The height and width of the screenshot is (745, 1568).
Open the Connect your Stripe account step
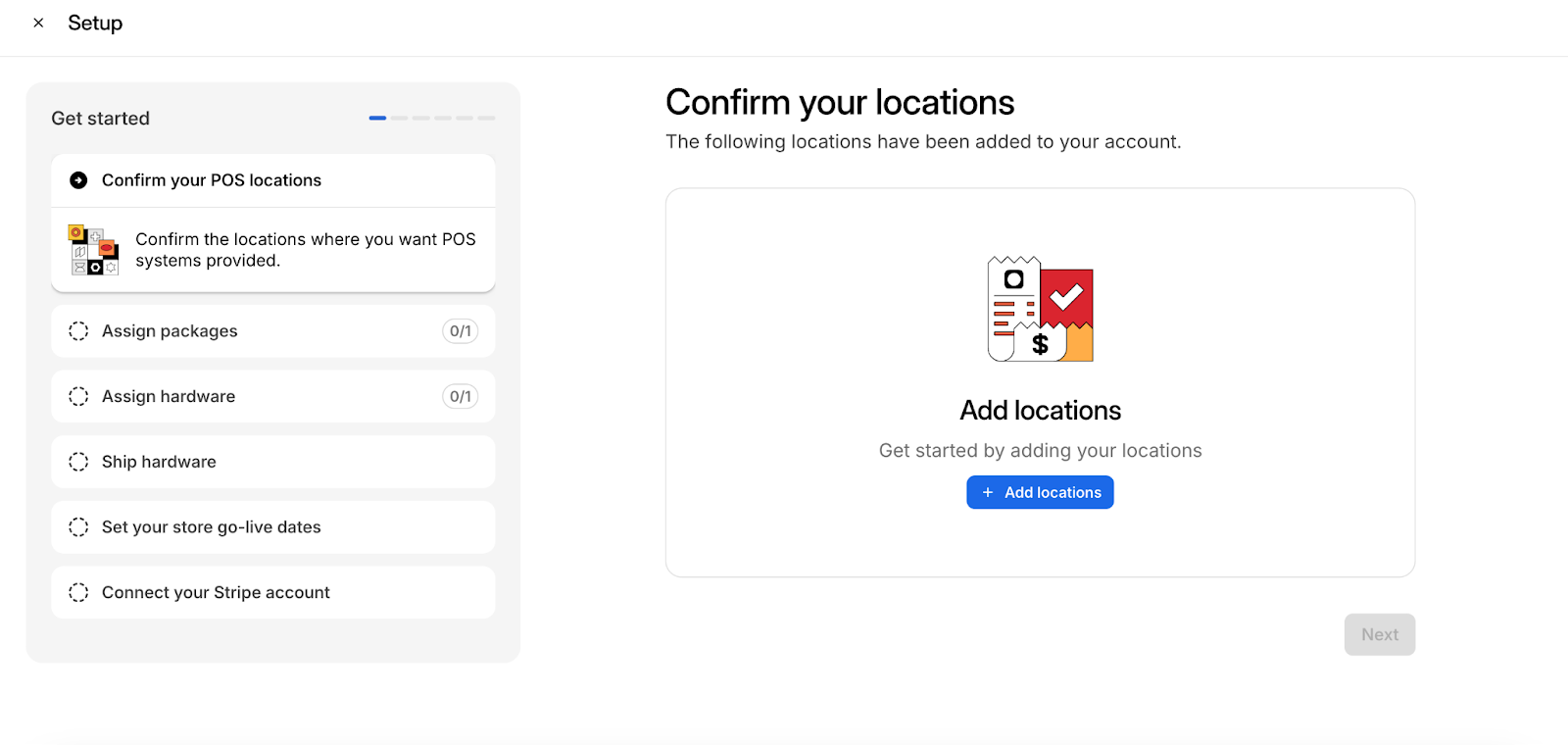[216, 592]
